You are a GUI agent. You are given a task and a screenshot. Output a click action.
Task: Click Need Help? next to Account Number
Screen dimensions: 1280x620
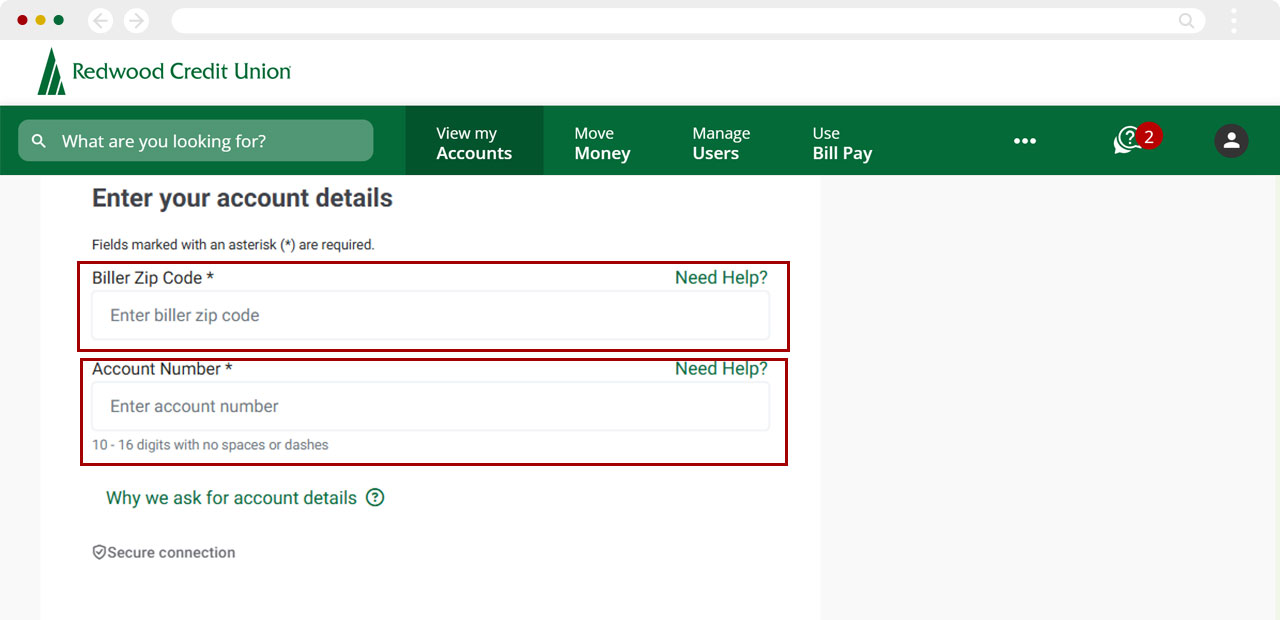click(x=721, y=369)
